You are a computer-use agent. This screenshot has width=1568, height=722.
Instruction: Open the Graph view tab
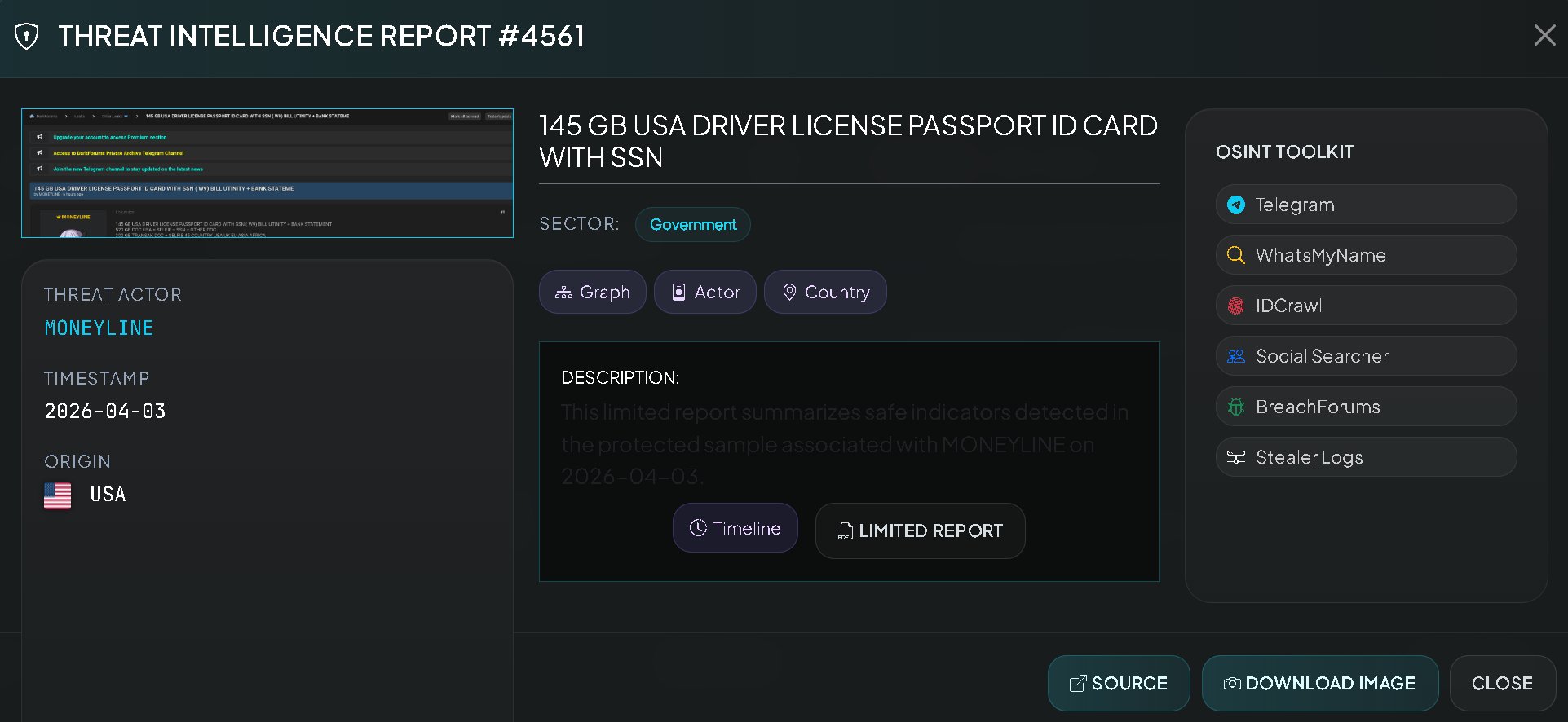point(592,292)
